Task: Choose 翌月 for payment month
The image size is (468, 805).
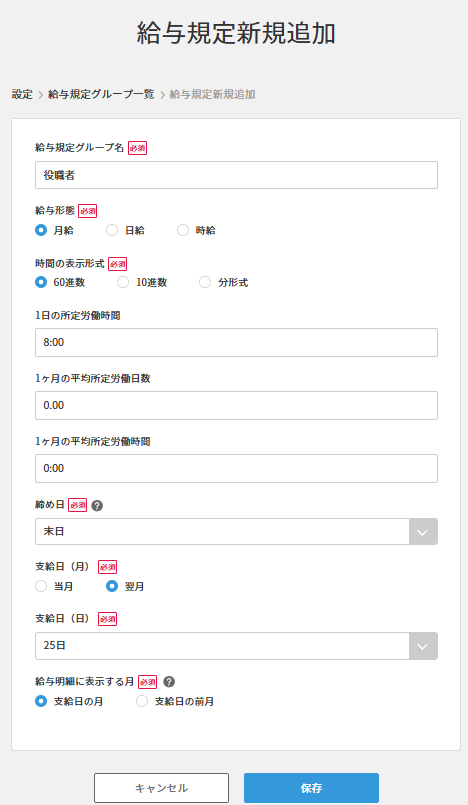Action: (112, 586)
